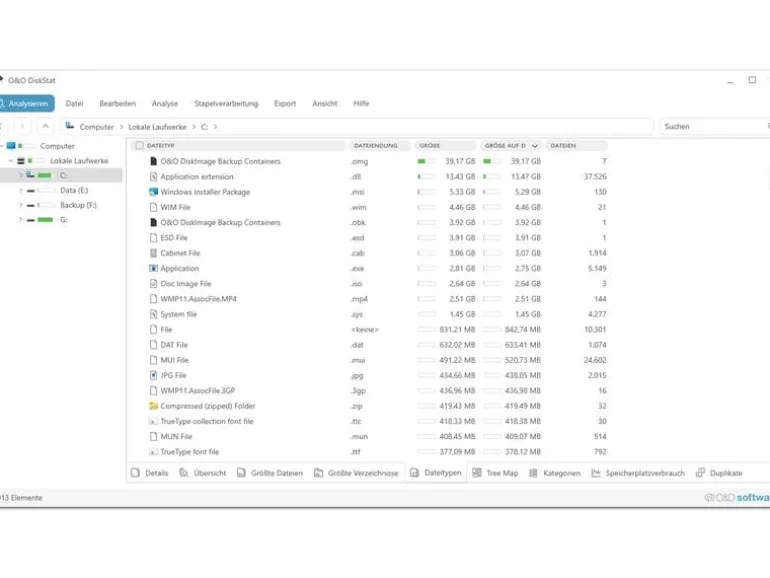Click Größe auf D sort arrow
Screen dimensions: 770x578
pyautogui.click(x=535, y=146)
